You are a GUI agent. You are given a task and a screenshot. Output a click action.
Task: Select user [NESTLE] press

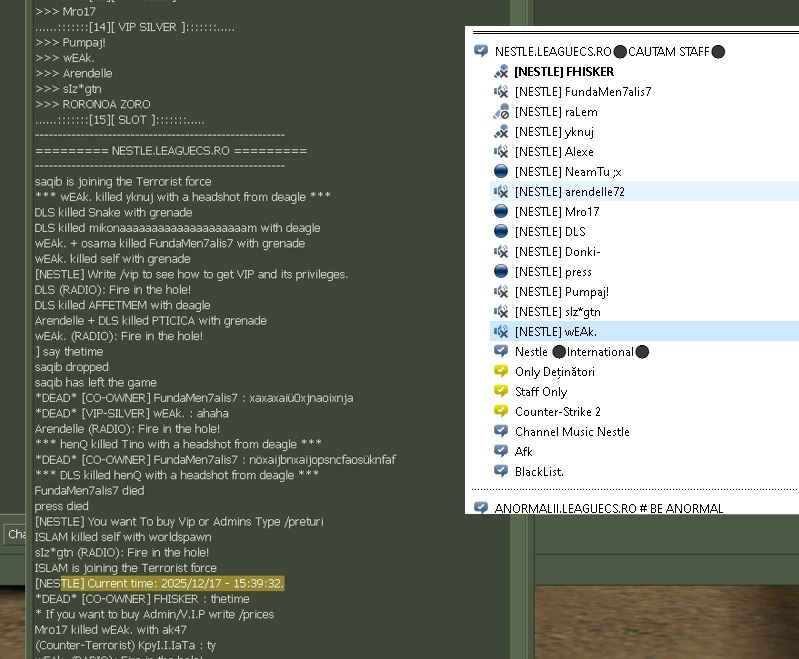pyautogui.click(x=553, y=272)
